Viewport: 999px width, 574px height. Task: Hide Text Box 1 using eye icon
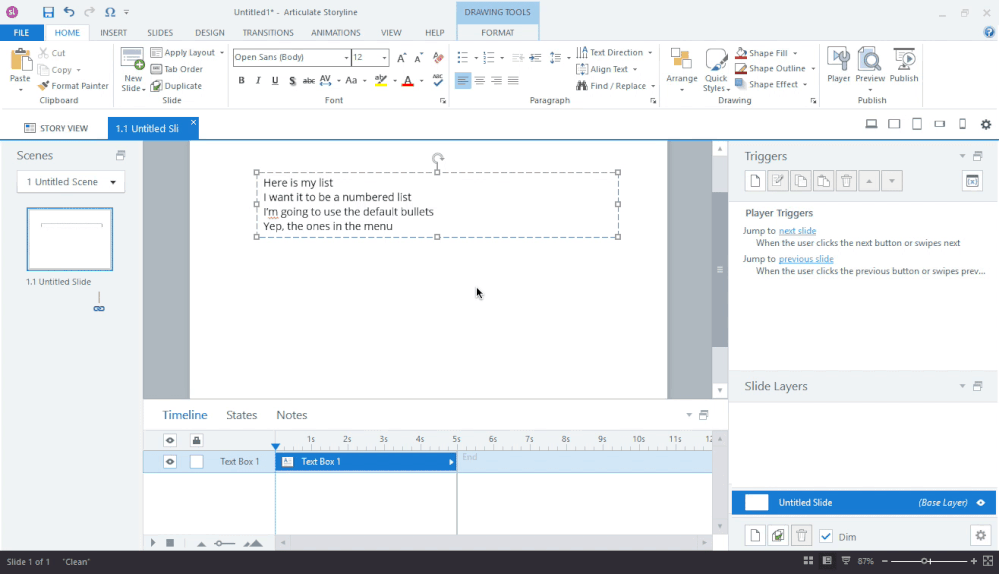170,462
